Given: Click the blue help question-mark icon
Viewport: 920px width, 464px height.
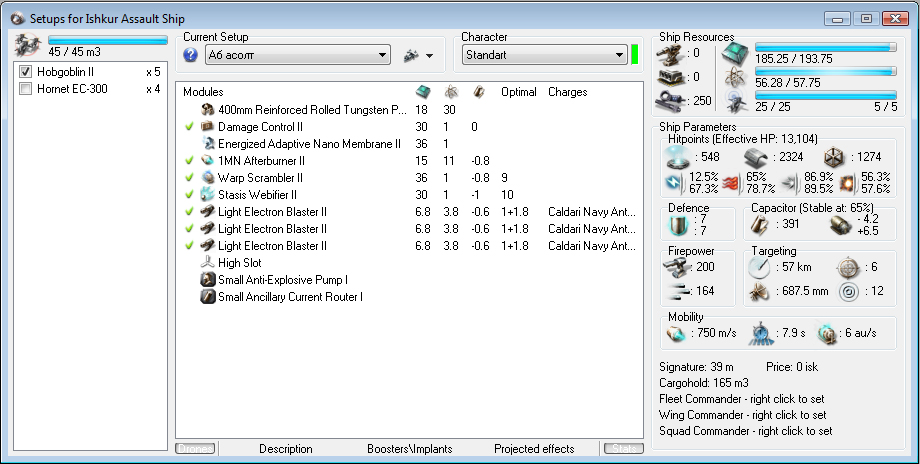Looking at the screenshot, I should pyautogui.click(x=190, y=55).
